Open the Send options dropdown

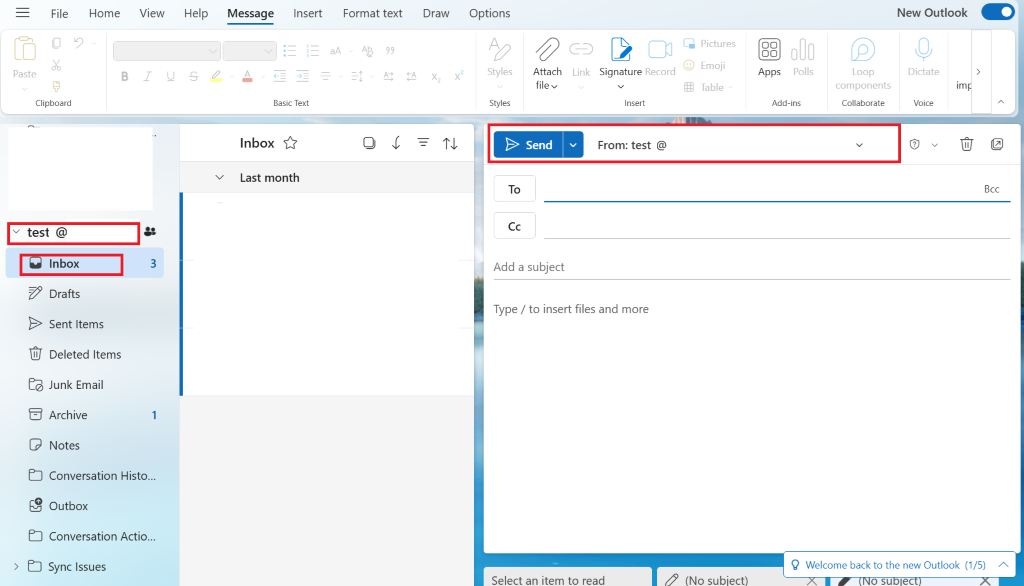click(573, 145)
